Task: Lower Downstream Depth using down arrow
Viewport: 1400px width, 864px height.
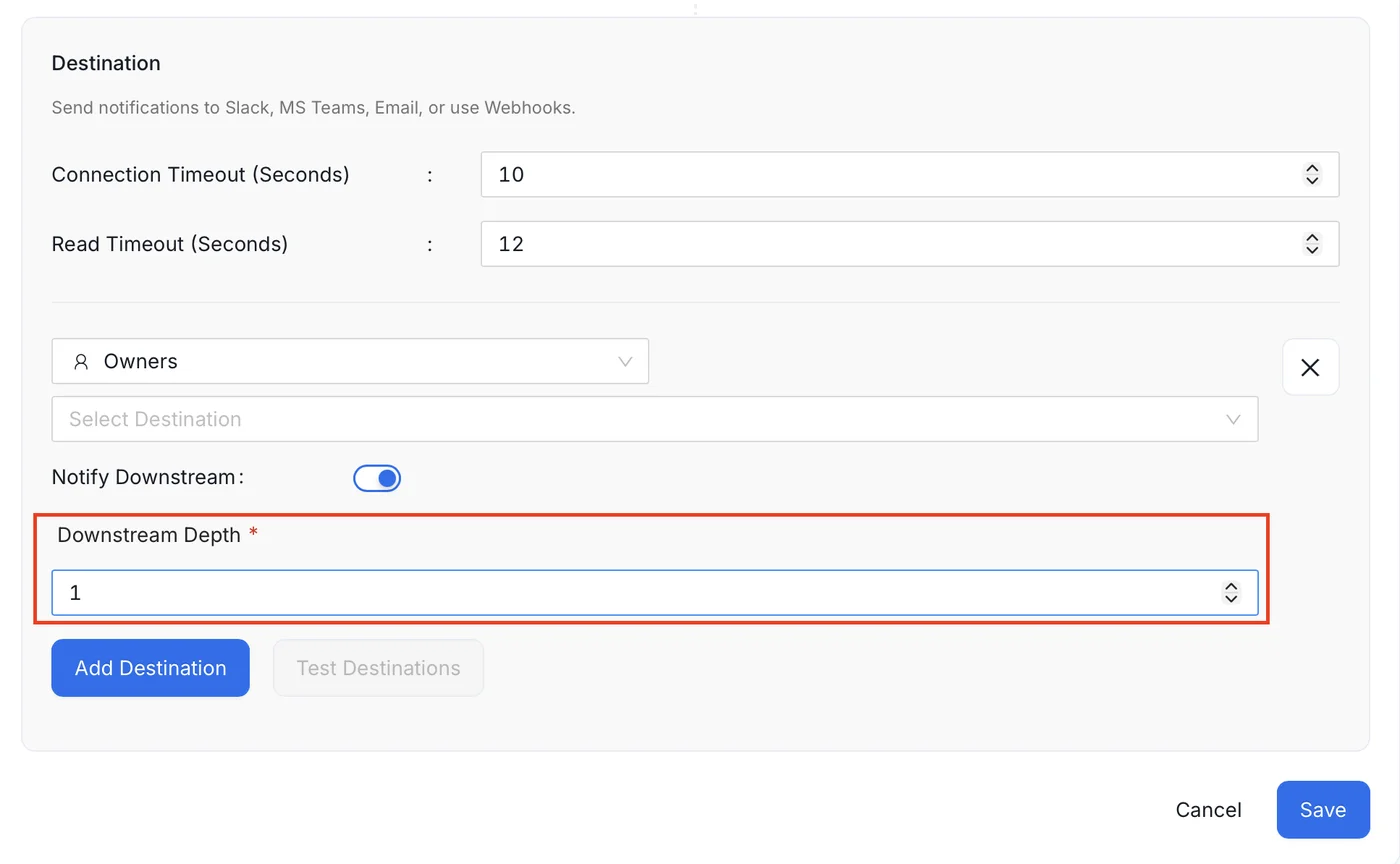Action: (1231, 599)
